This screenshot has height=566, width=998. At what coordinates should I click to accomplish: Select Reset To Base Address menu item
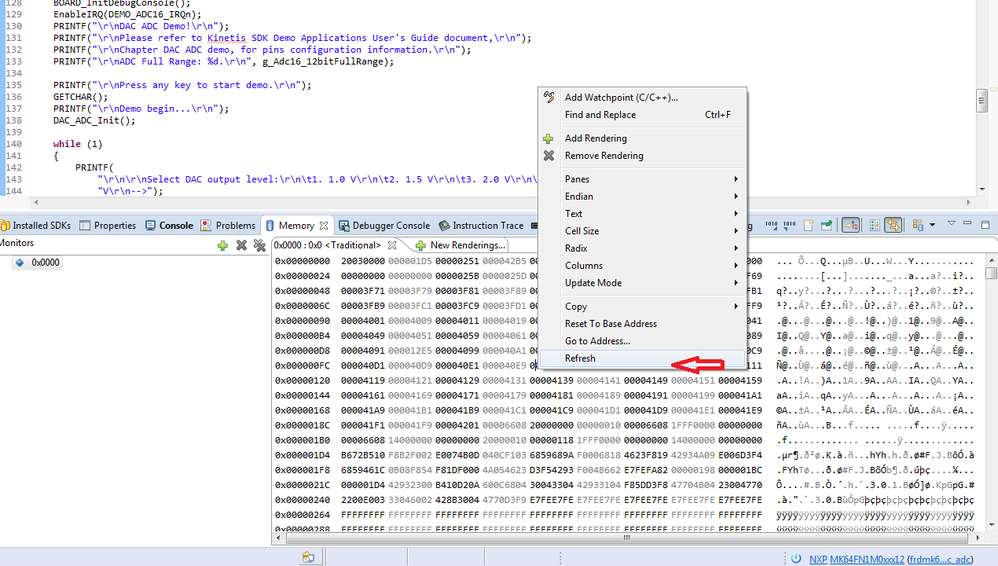(x=642, y=323)
